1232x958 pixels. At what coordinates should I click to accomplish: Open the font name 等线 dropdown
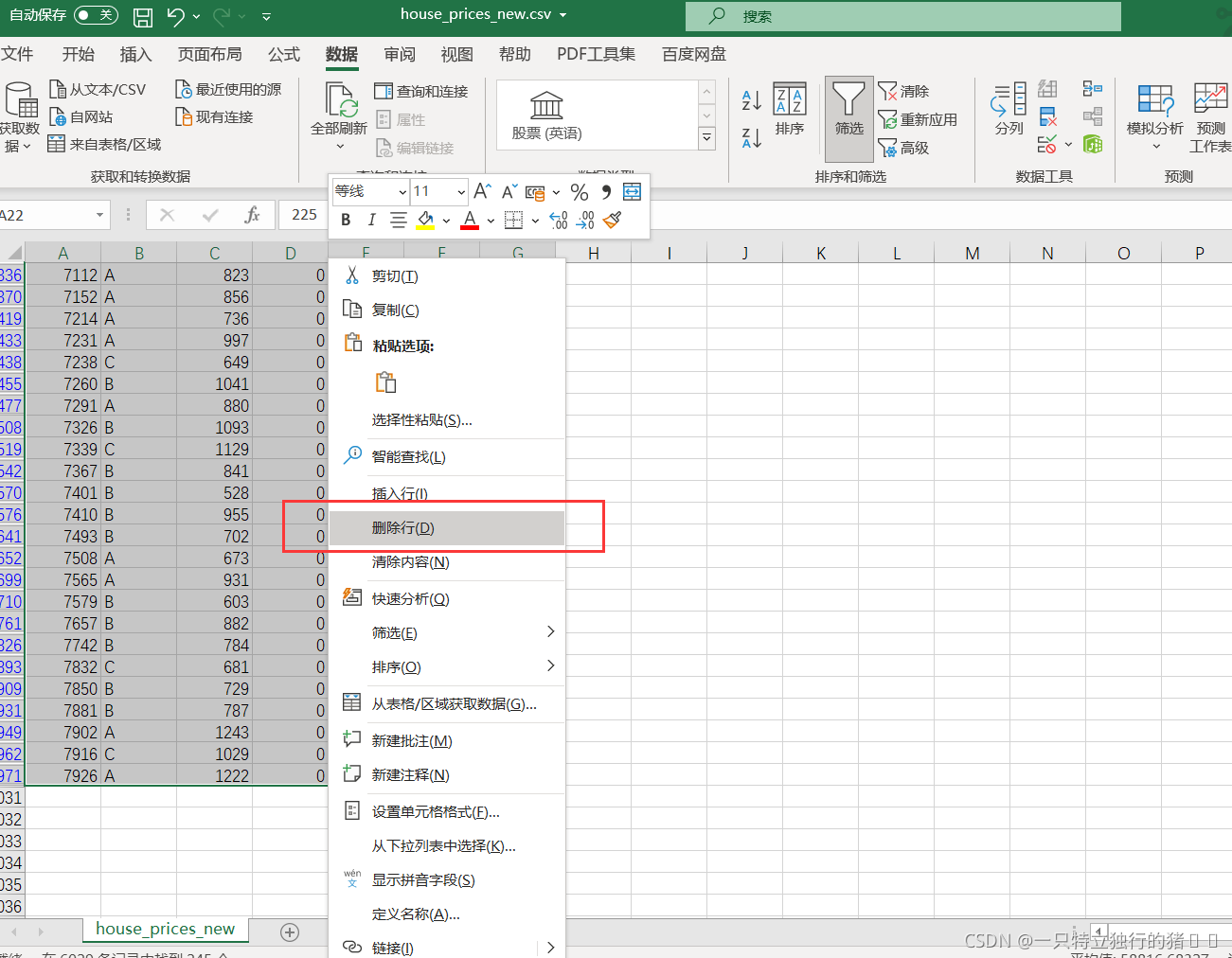point(402,192)
